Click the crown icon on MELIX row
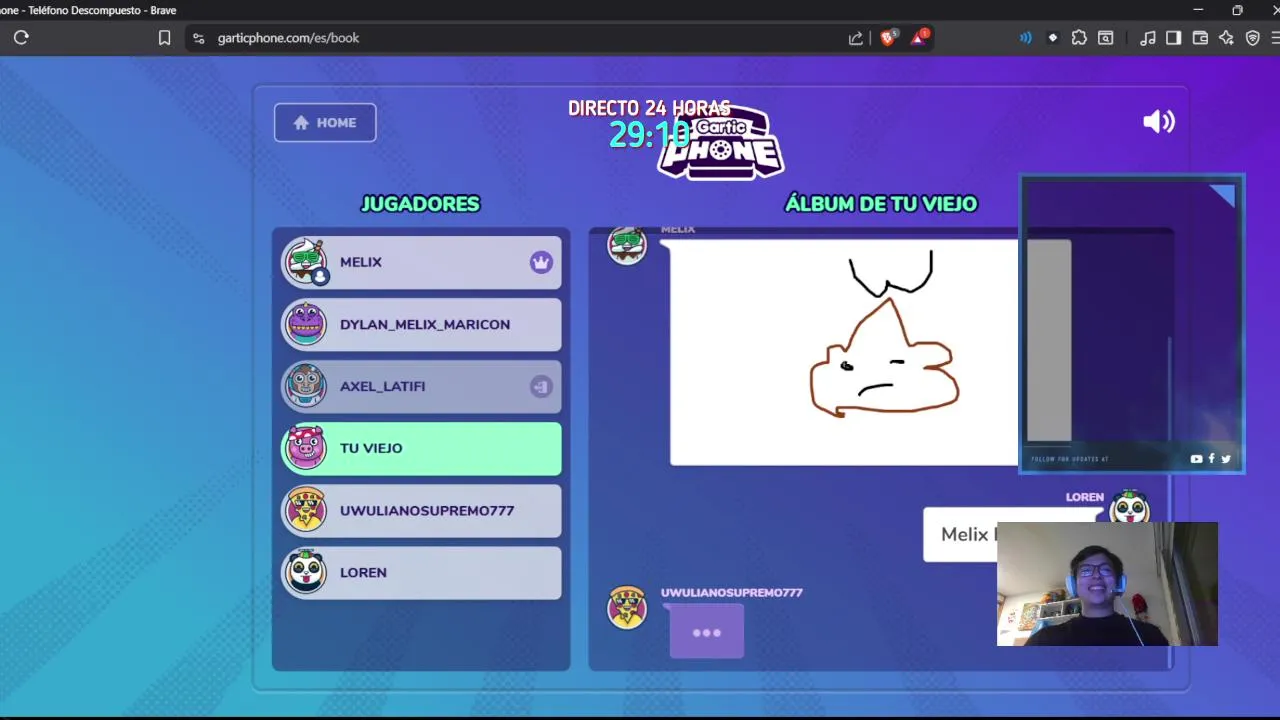1280x720 pixels. pyautogui.click(x=541, y=263)
